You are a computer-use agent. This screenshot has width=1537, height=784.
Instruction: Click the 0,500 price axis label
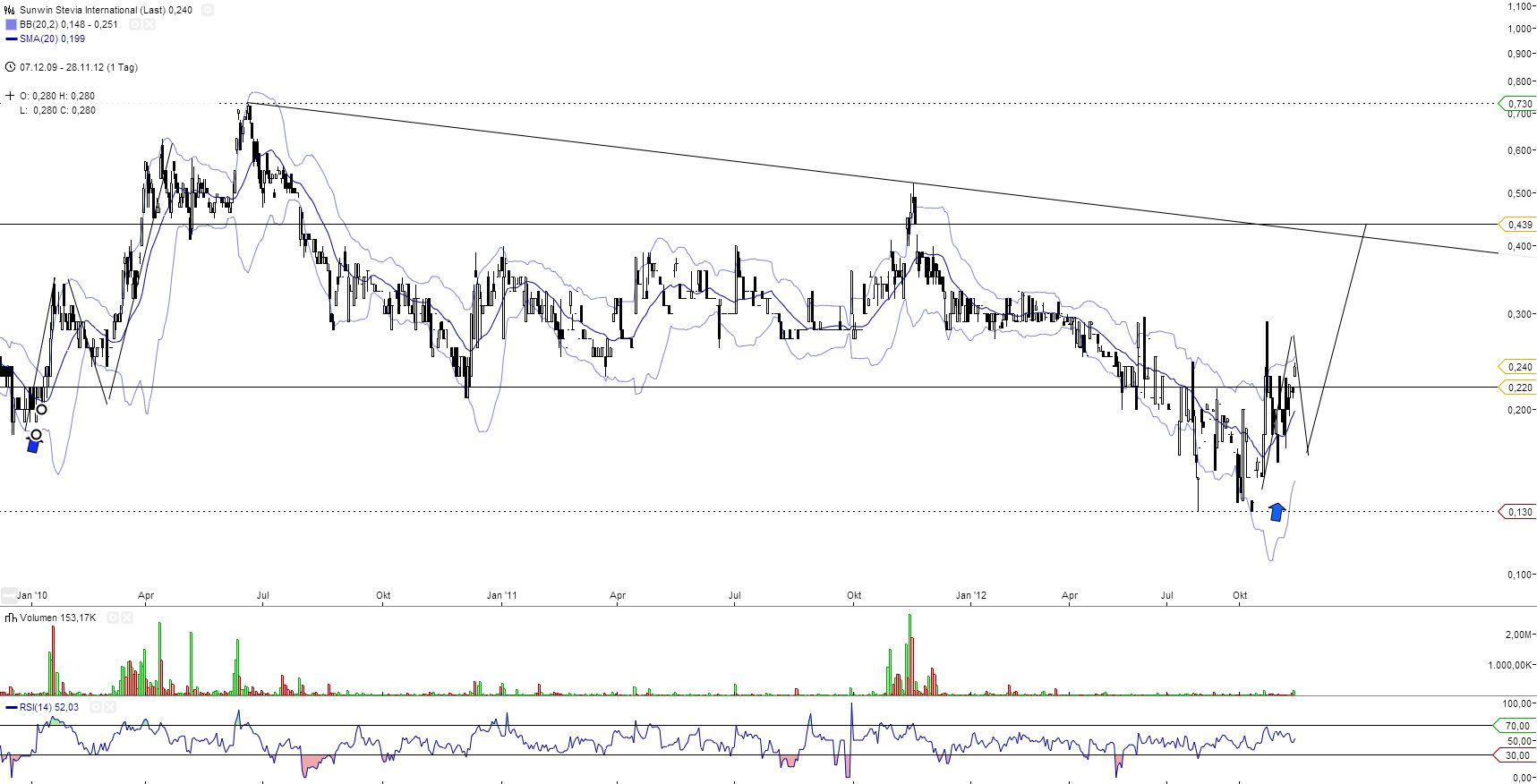click(1520, 193)
